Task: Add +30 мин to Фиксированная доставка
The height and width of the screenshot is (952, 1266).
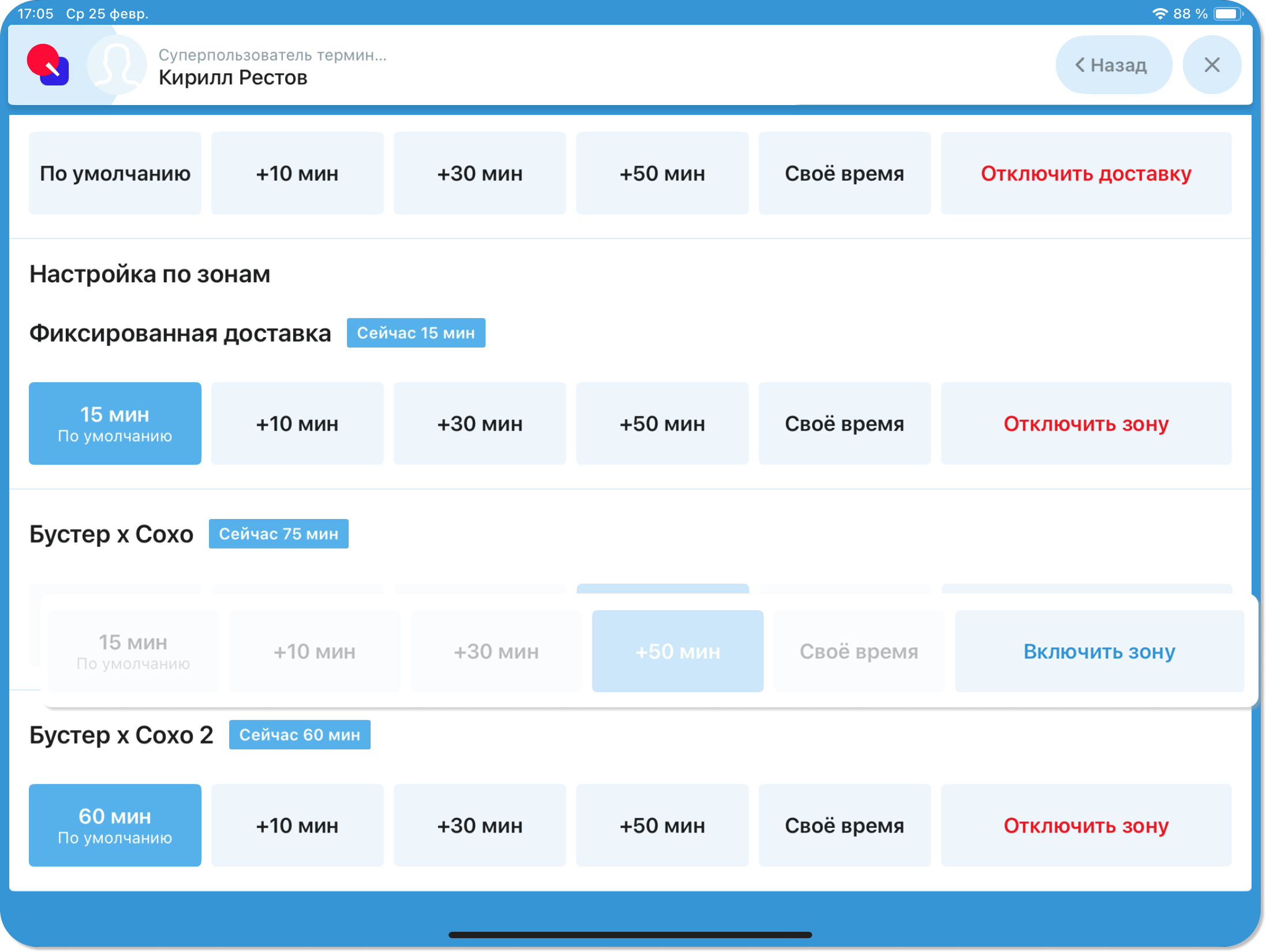Action: click(x=479, y=423)
